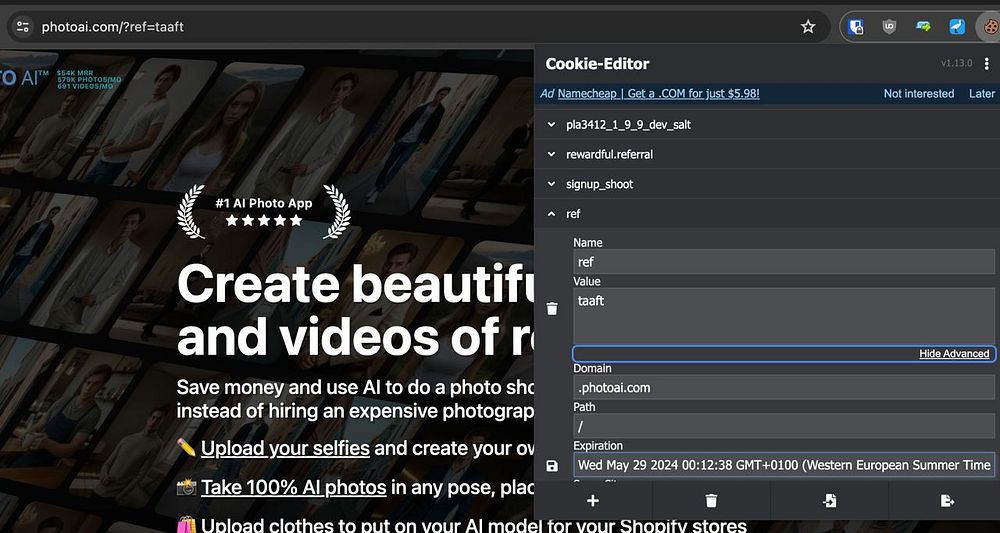
Task: Bookmark this page with the star icon
Action: tap(808, 27)
